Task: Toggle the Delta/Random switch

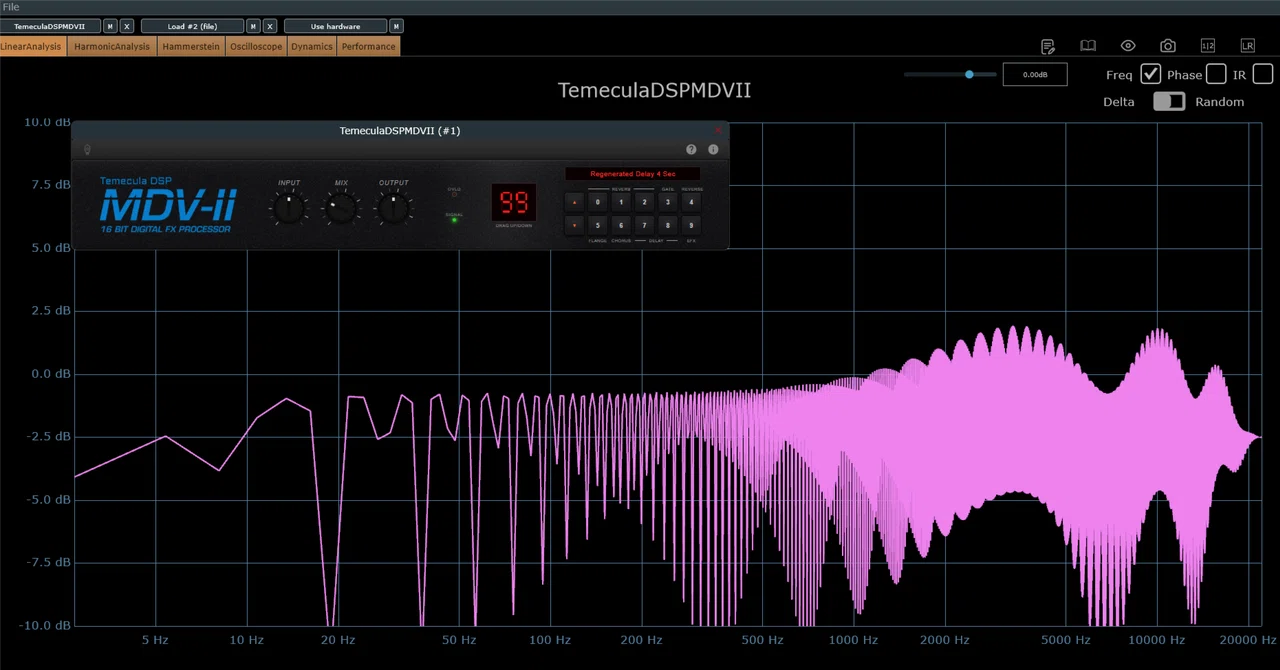Action: tap(1169, 101)
